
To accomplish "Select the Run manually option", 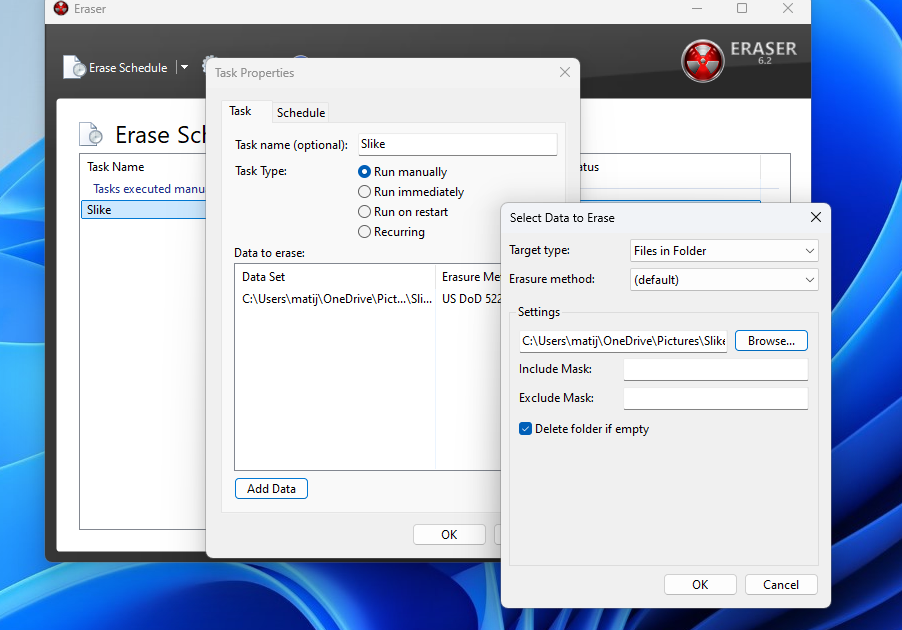I will [x=365, y=172].
